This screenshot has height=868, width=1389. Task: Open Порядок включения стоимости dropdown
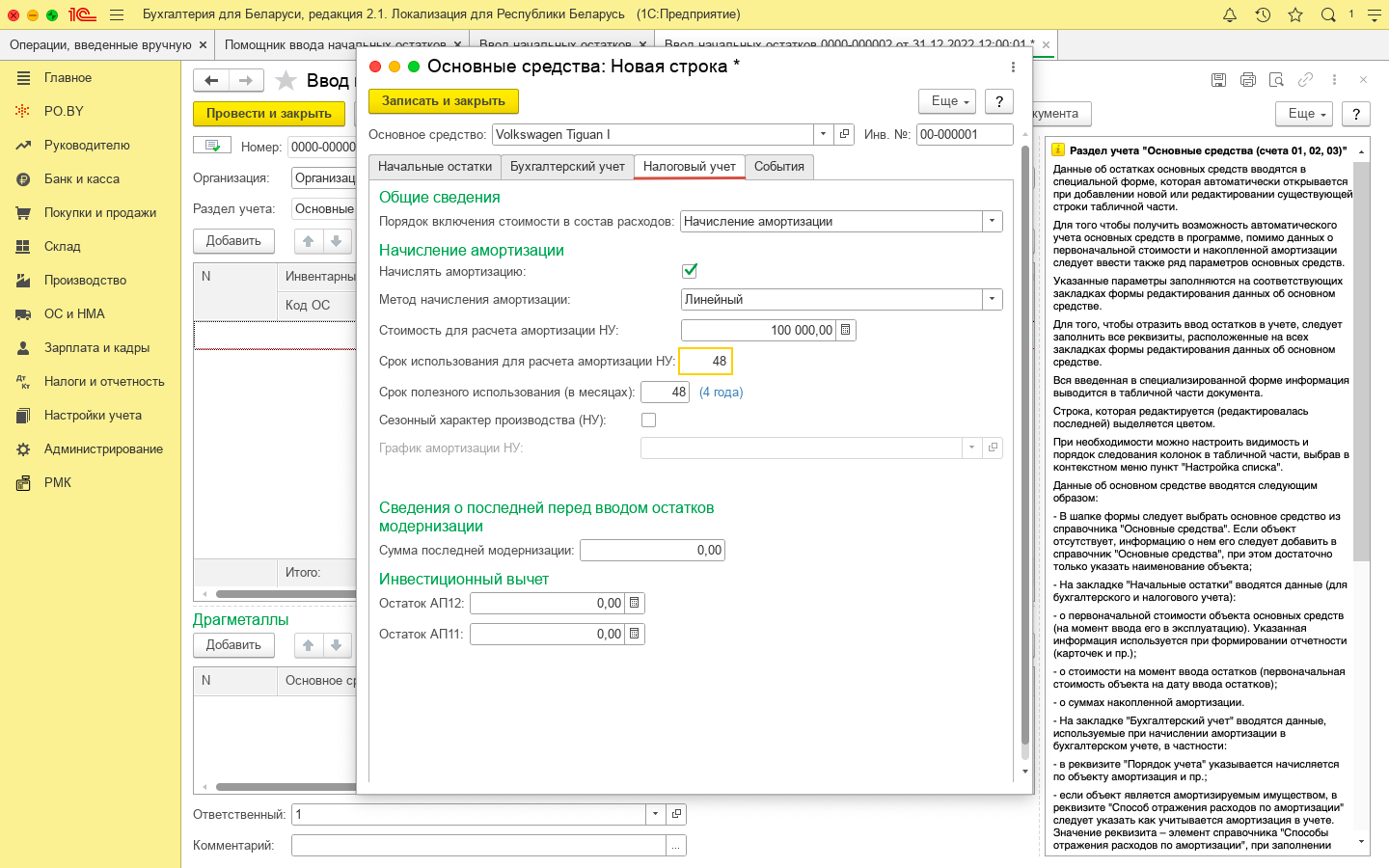point(992,221)
